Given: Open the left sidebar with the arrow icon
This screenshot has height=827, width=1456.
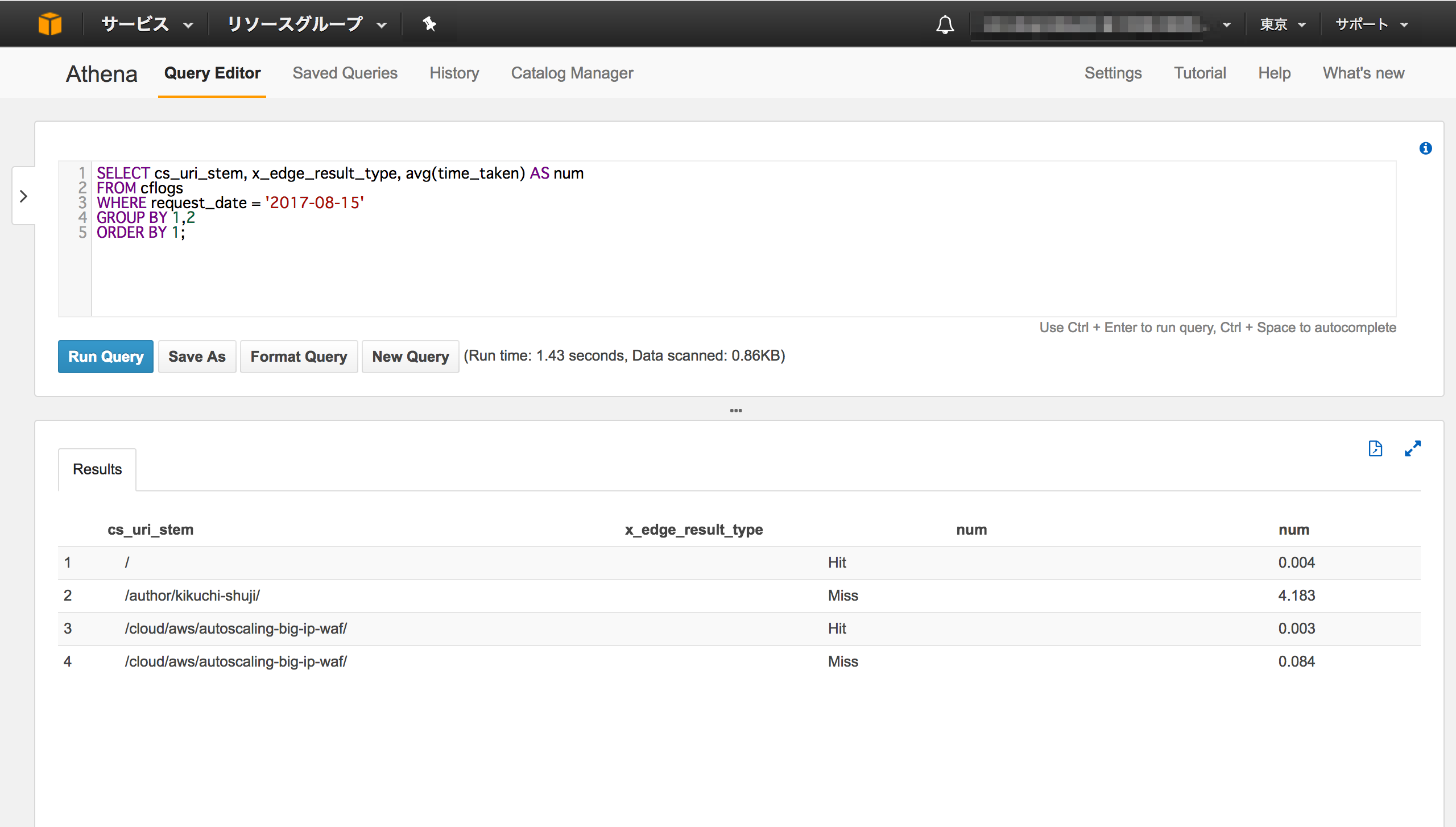Looking at the screenshot, I should pyautogui.click(x=24, y=196).
